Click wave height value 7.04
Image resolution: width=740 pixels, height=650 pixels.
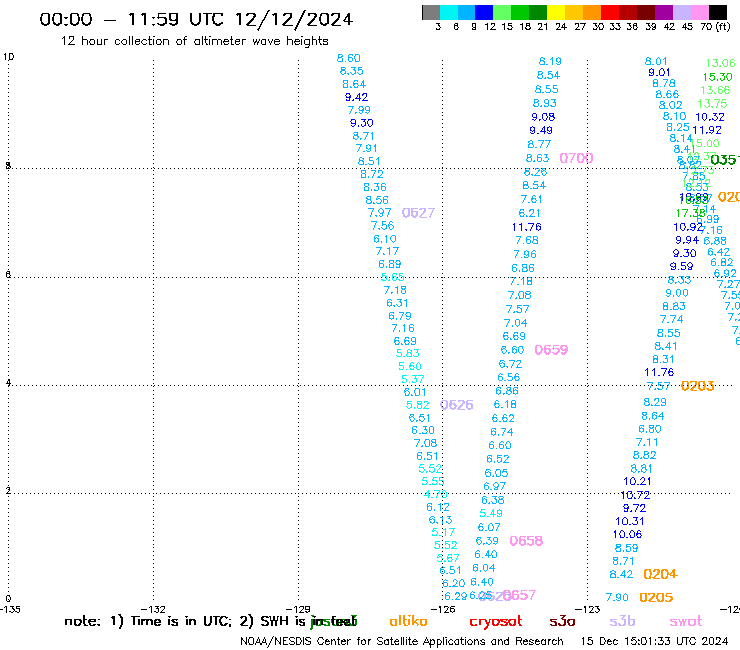click(x=515, y=323)
